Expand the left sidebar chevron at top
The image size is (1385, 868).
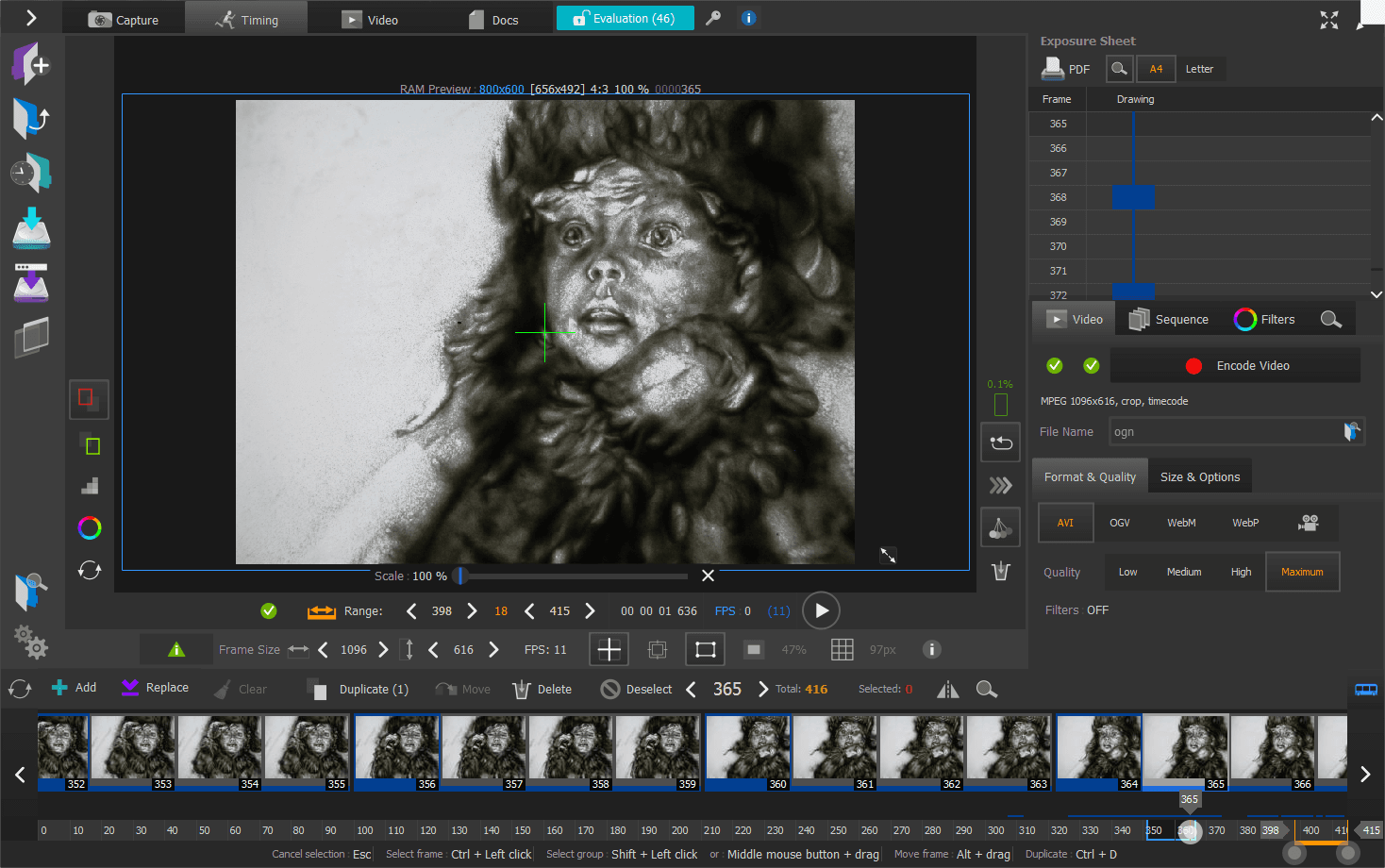tap(30, 18)
